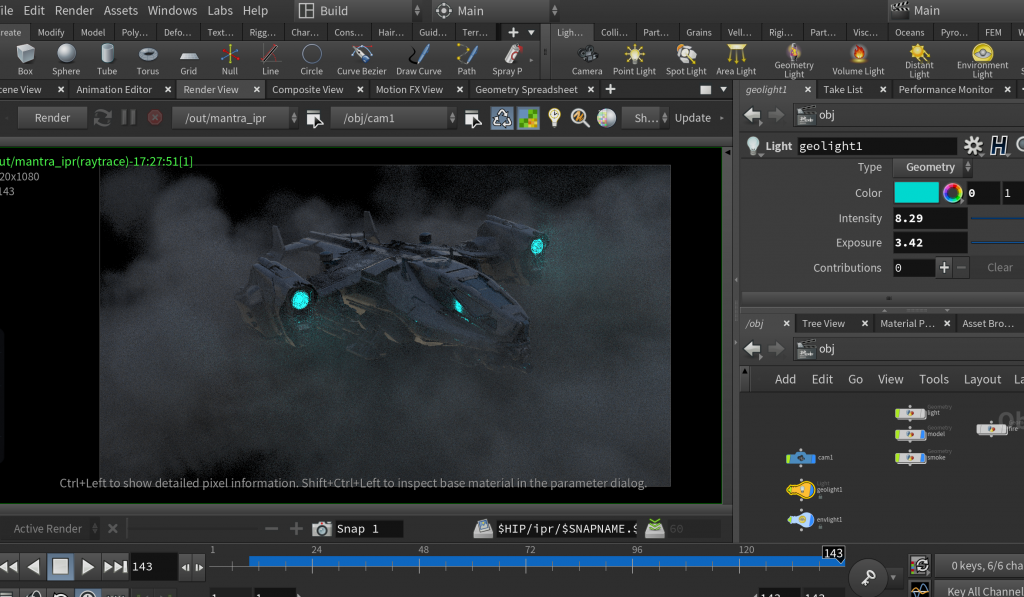Click the Grid shelf tool
This screenshot has width=1024, height=597.
click(x=189, y=59)
